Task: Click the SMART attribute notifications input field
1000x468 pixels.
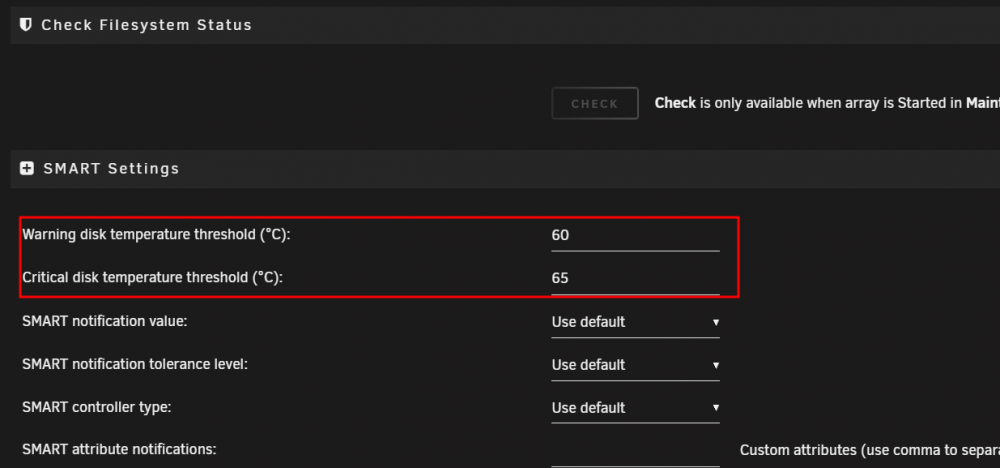Action: [x=635, y=451]
